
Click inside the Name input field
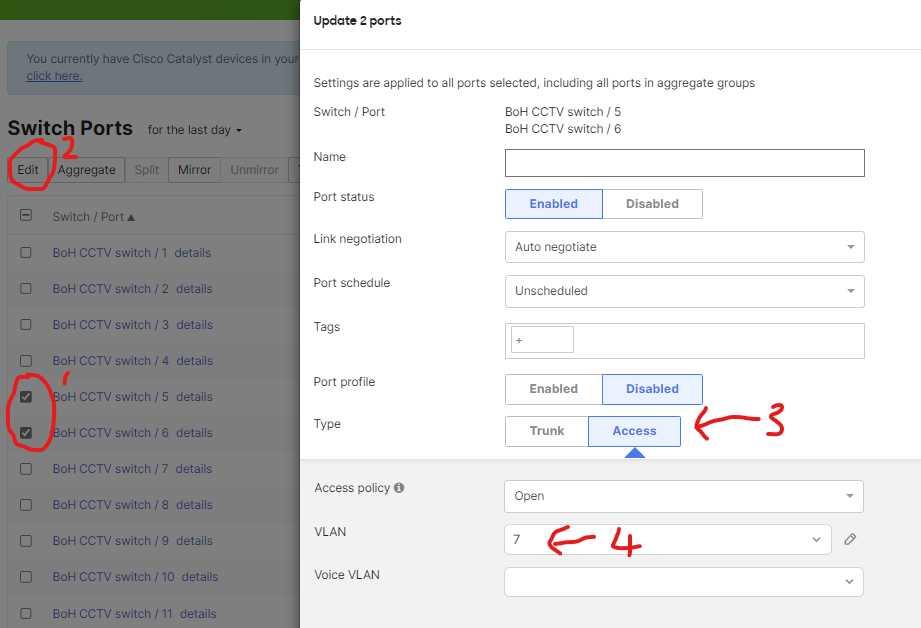pyautogui.click(x=684, y=162)
